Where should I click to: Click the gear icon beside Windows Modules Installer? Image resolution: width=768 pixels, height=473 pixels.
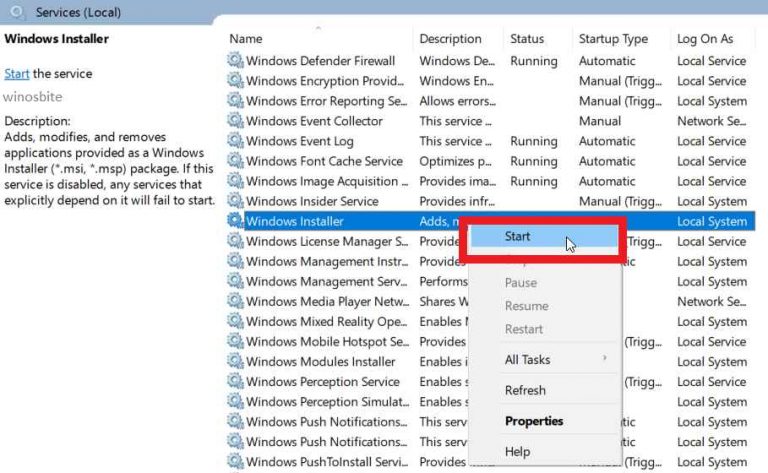click(x=235, y=361)
